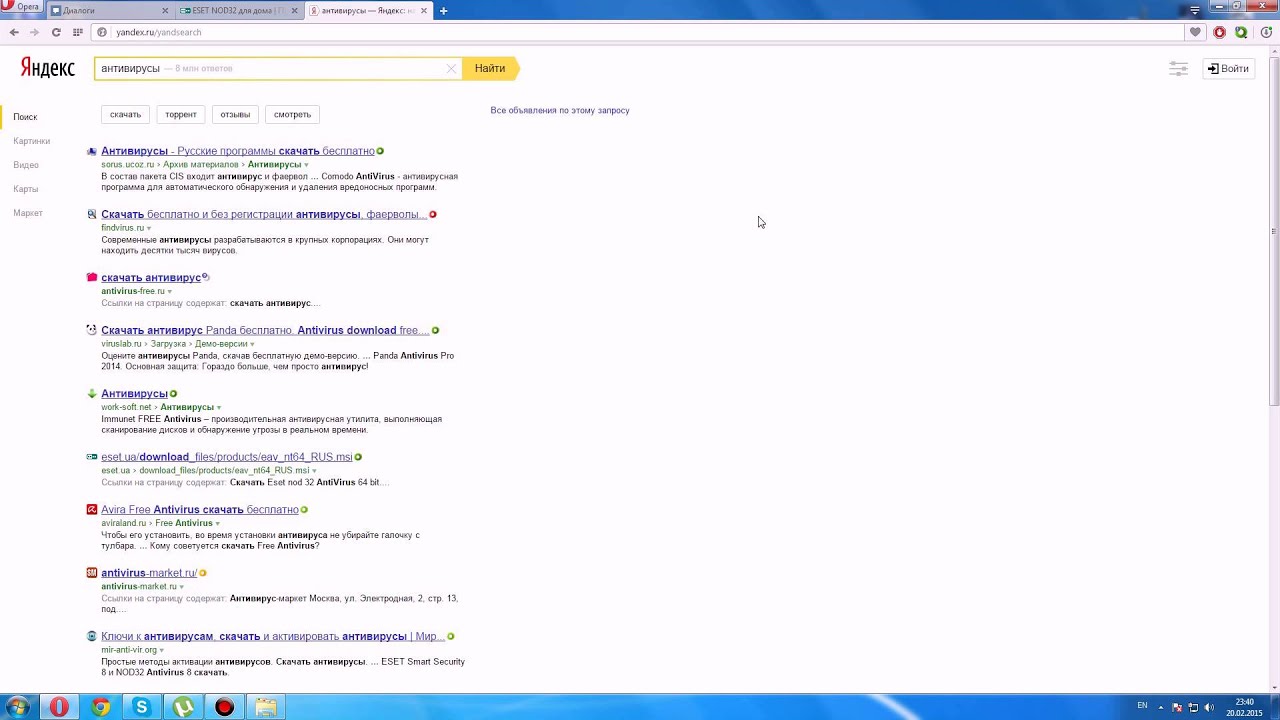Select Видео in left sidebar
The image size is (1280, 720).
[26, 165]
